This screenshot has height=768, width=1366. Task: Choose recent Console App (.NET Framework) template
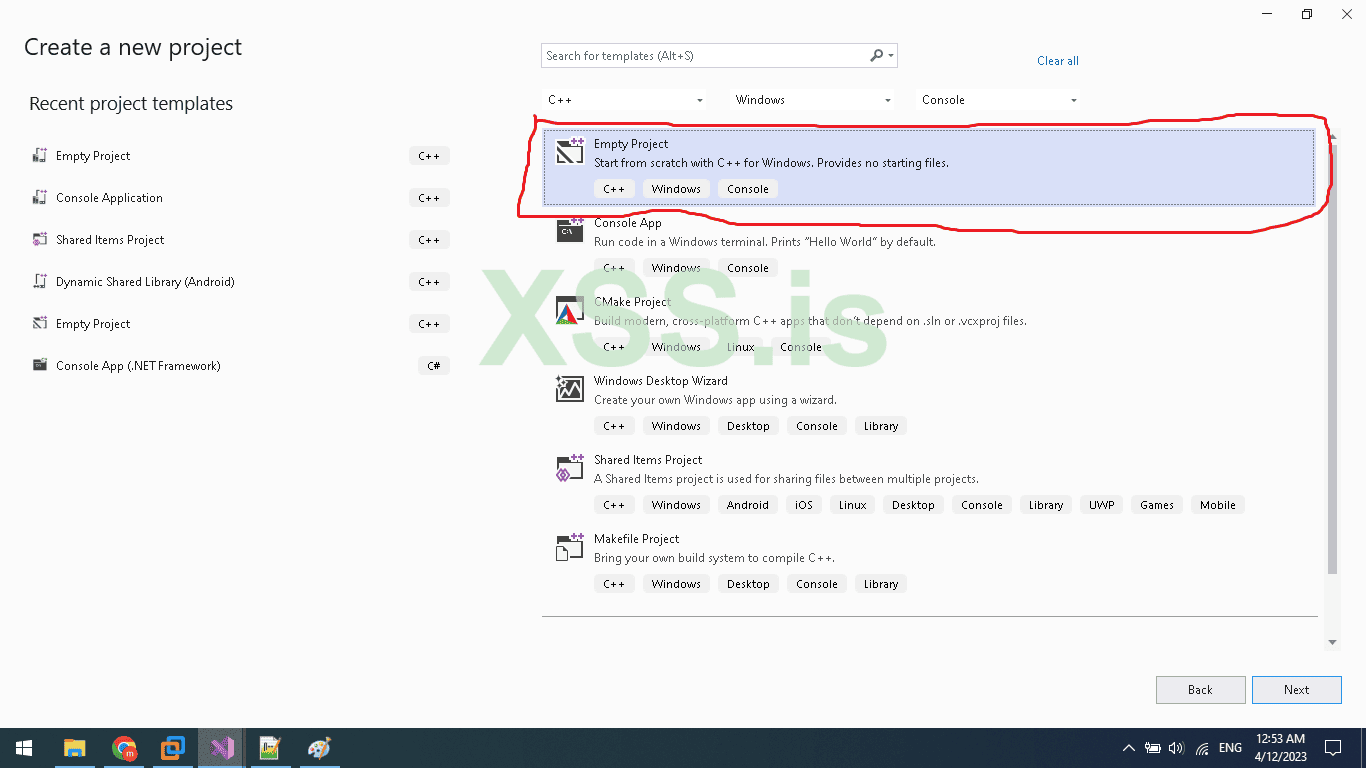138,366
